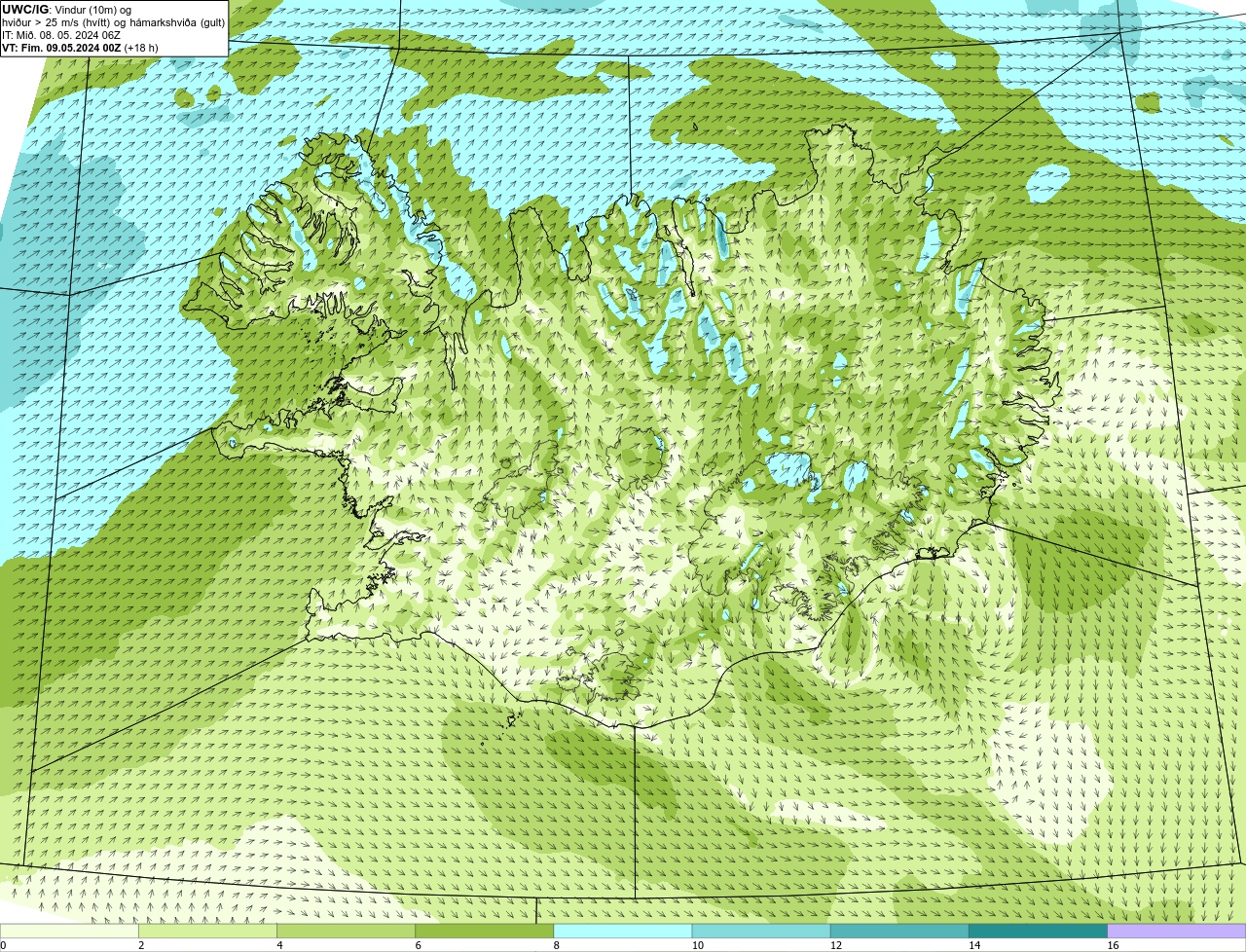The width and height of the screenshot is (1246, 952).
Task: Click the '4' tick label on scale
Action: tap(279, 945)
